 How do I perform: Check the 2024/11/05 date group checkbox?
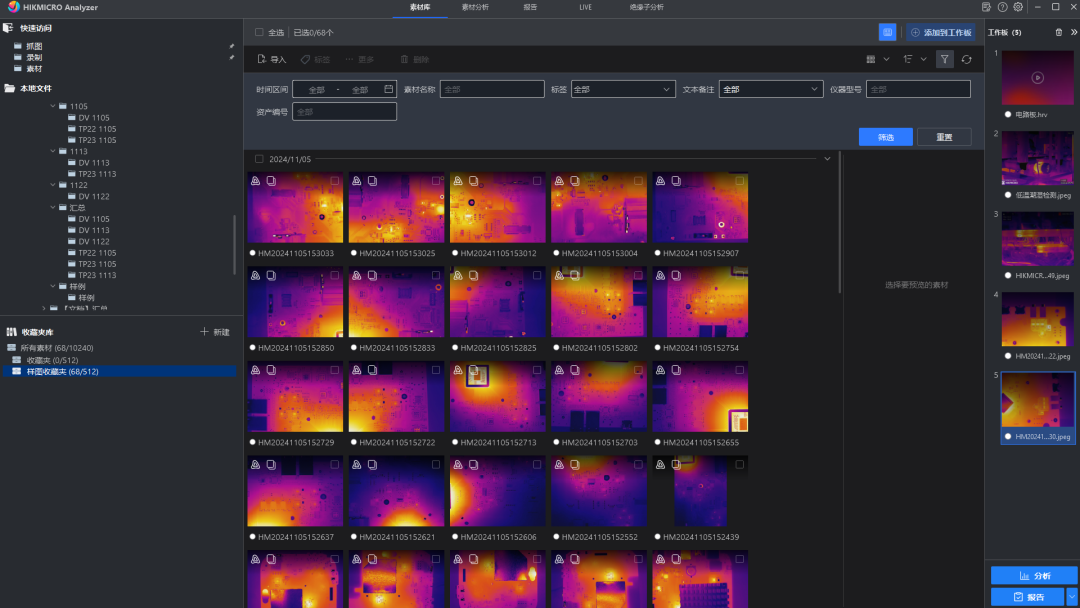point(260,159)
